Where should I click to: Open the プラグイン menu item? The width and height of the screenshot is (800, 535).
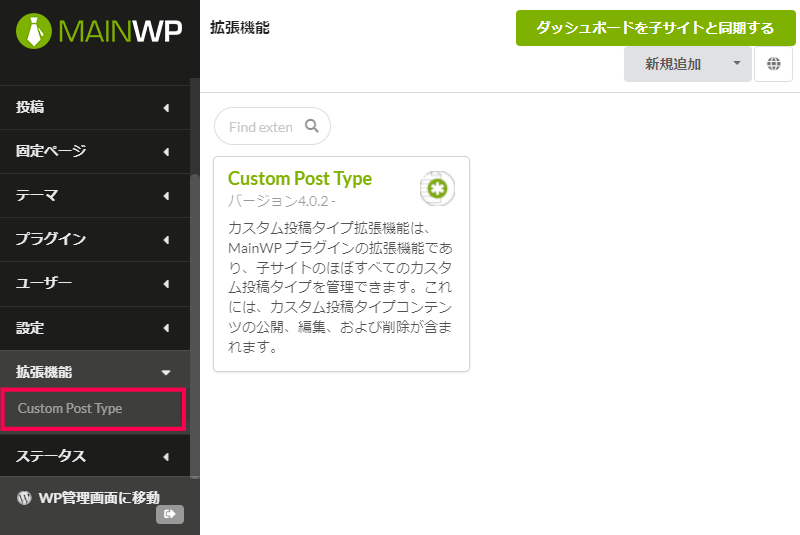(x=95, y=240)
